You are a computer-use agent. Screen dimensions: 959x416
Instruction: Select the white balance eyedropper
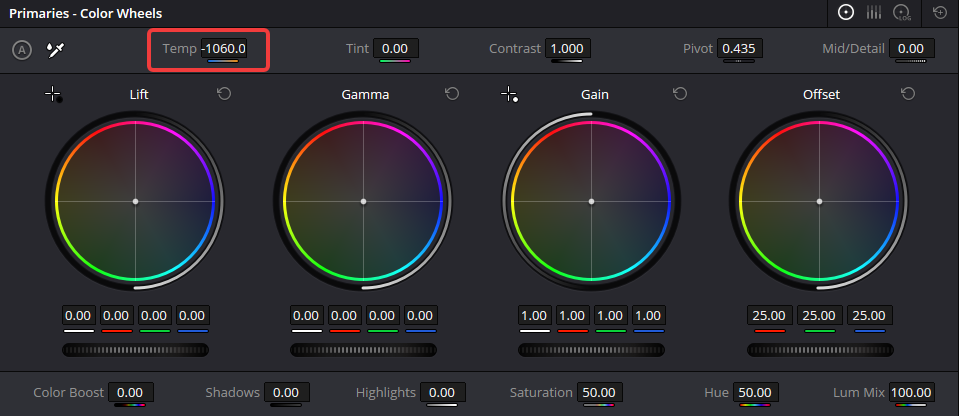click(56, 50)
